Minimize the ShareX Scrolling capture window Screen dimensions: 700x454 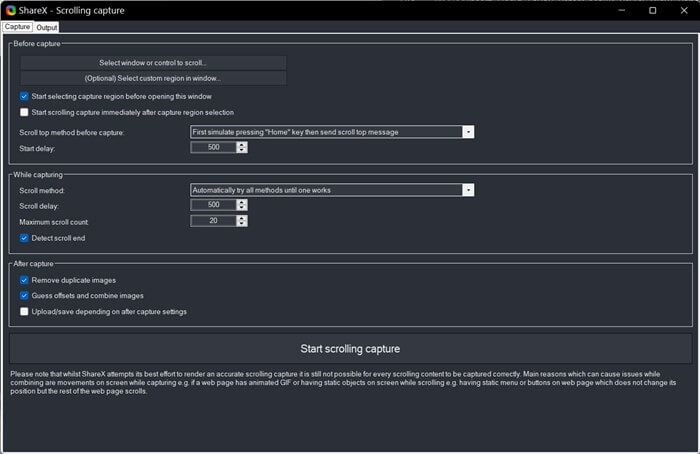pyautogui.click(x=621, y=10)
